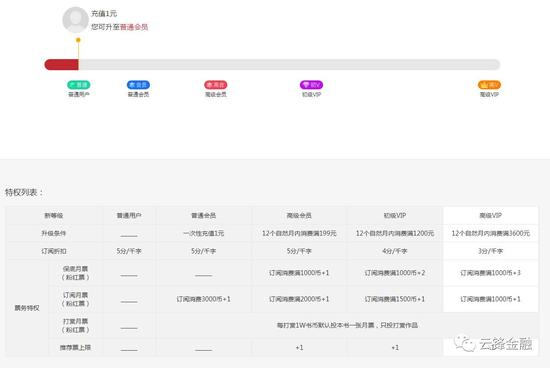Click 5分/千字 in the 高级会员 column
Screen dimensions: 550x368
299,251
